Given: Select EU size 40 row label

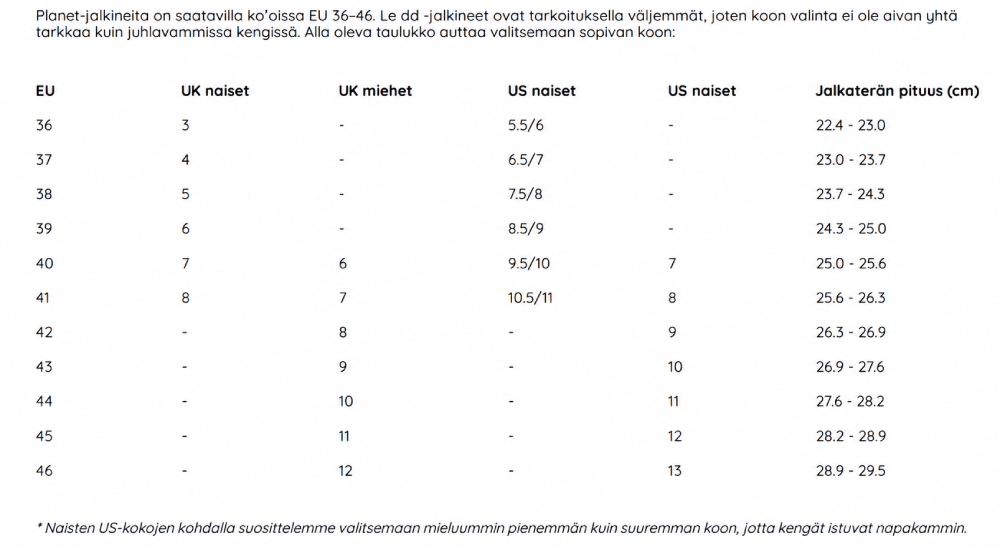Looking at the screenshot, I should 45,263.
